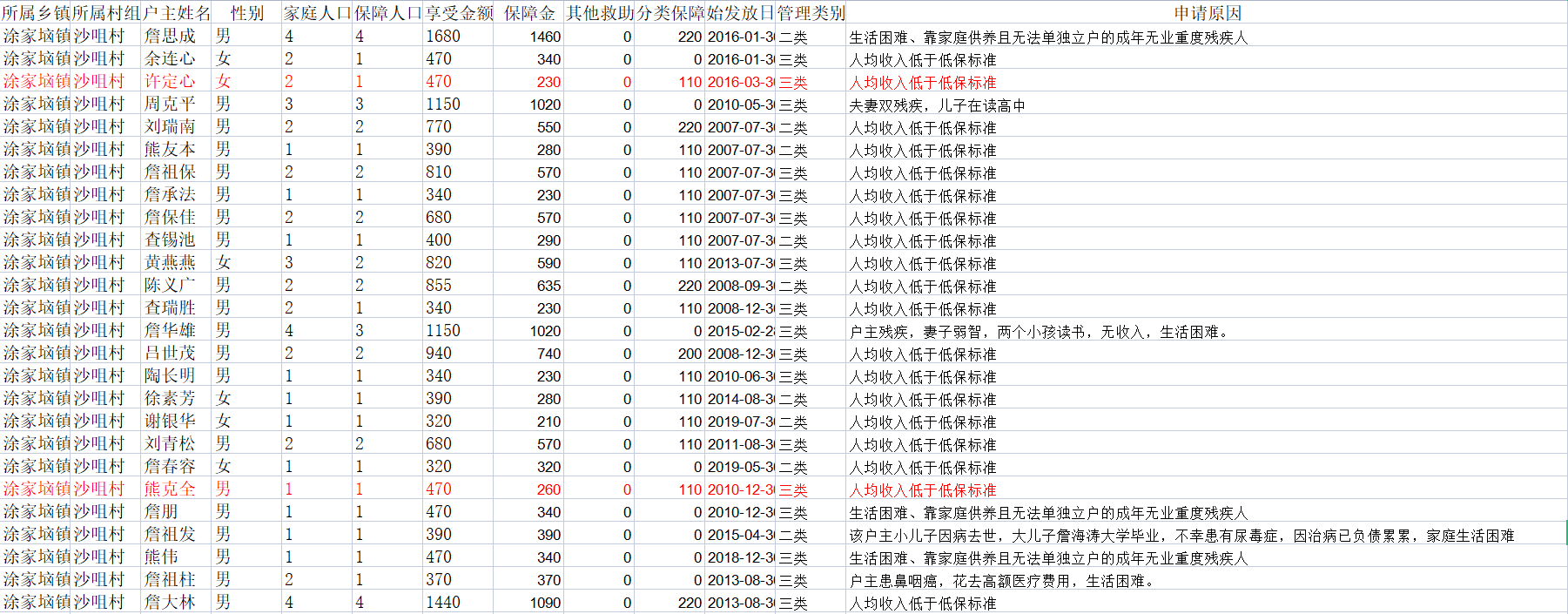Select the name cell 黄燕燕
Image resolution: width=1568 pixels, height=614 pixels.
[x=170, y=263]
